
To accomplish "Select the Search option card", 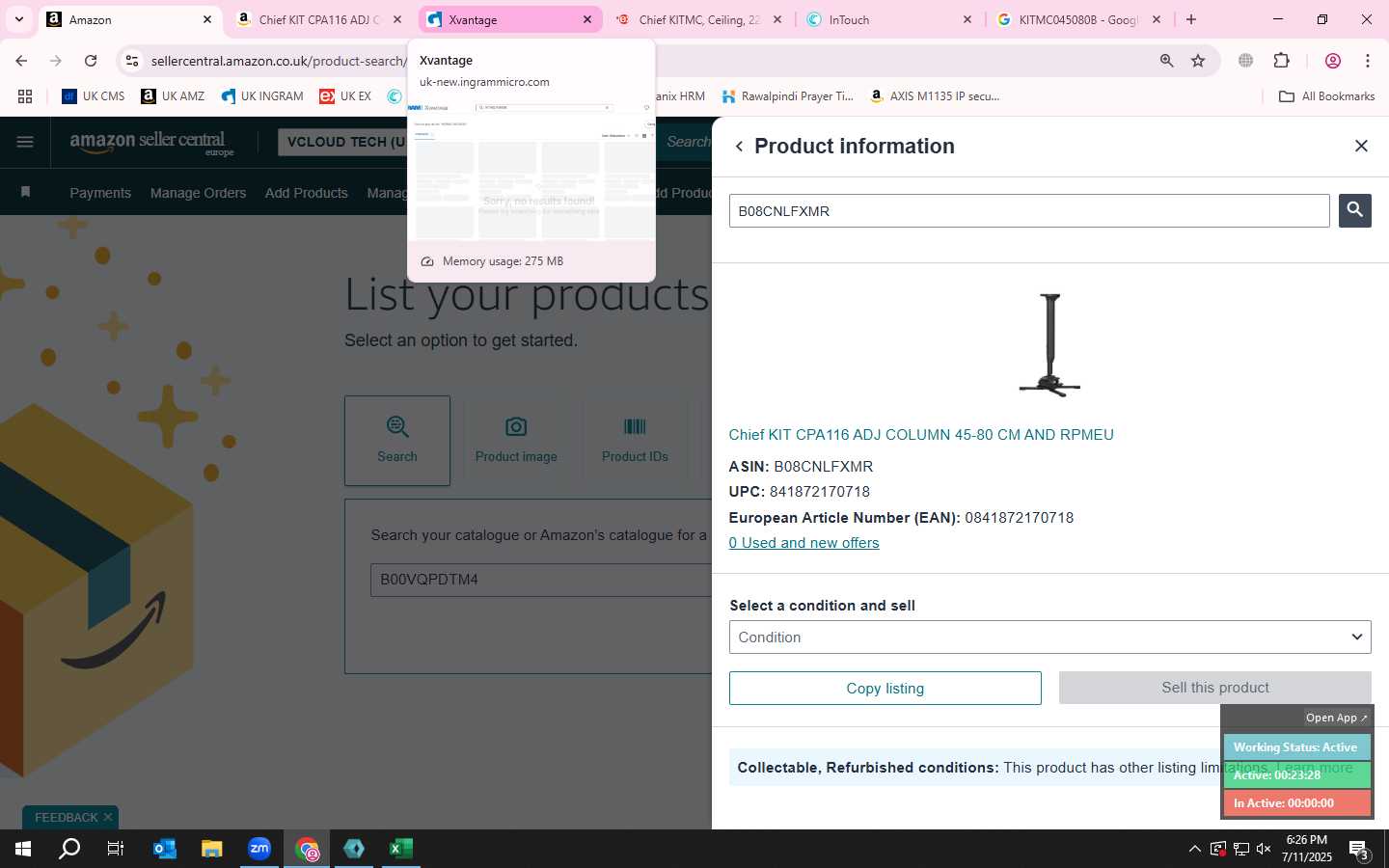I will [x=397, y=440].
